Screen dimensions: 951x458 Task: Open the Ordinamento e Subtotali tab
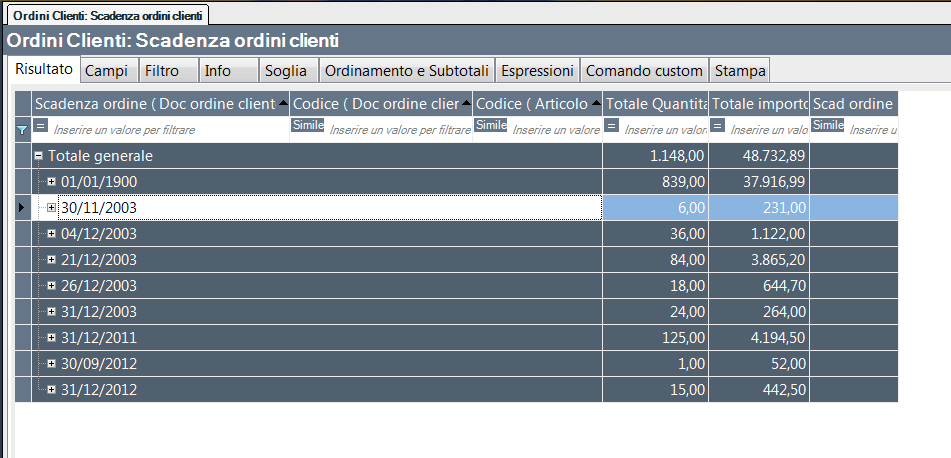[x=406, y=71]
